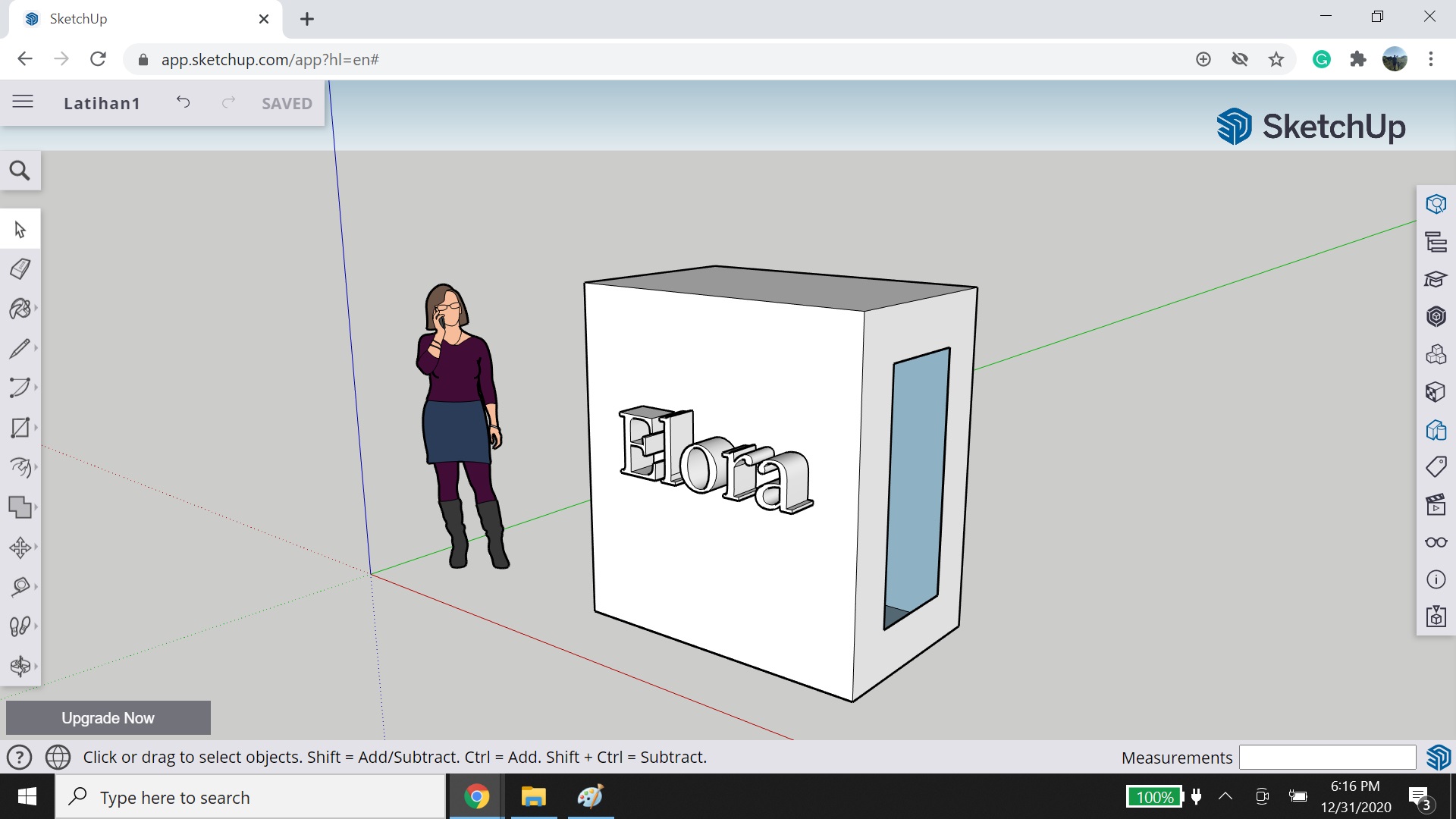Open the Instructor panel
The width and height of the screenshot is (1456, 819).
point(1436,279)
